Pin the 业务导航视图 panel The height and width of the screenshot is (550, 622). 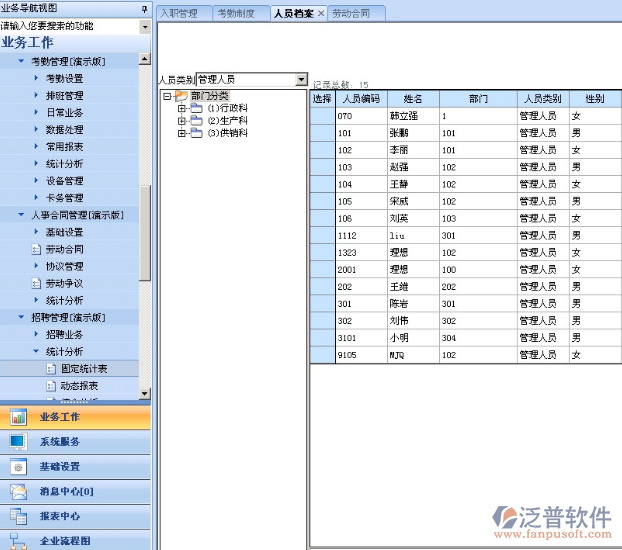(145, 9)
